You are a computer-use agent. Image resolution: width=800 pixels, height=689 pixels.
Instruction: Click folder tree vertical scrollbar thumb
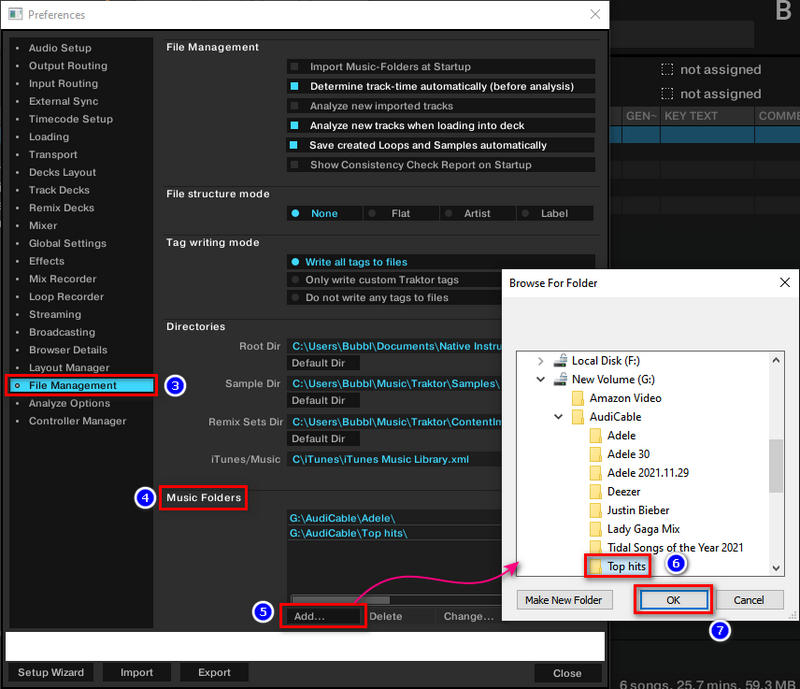click(776, 466)
